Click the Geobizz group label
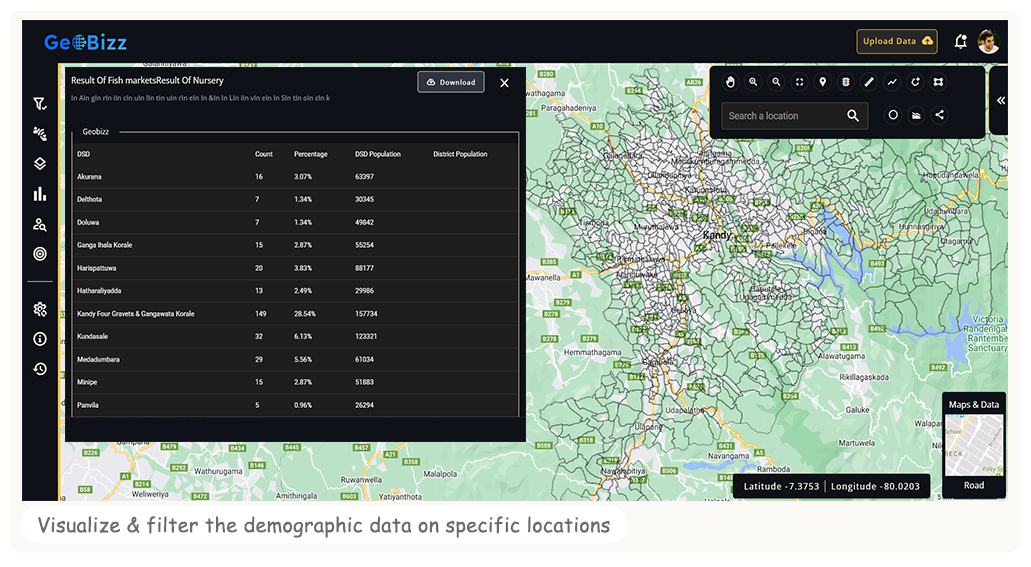The height and width of the screenshot is (567, 1031). [95, 132]
